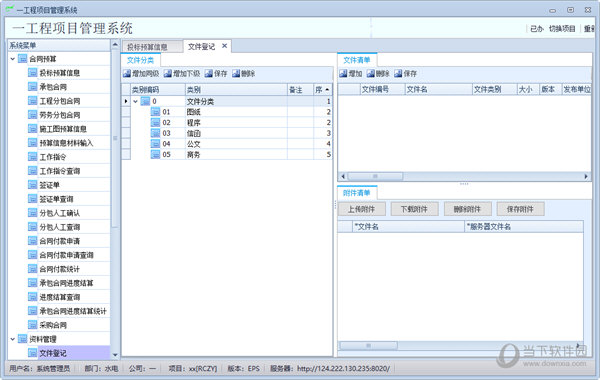Select the 签证单 menu entry

49,185
